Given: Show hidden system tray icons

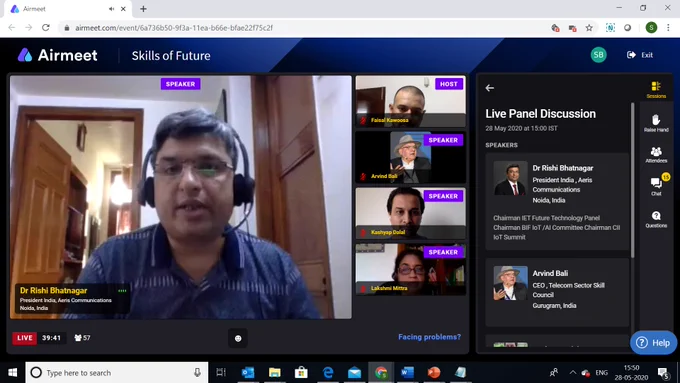Looking at the screenshot, I should tap(573, 373).
